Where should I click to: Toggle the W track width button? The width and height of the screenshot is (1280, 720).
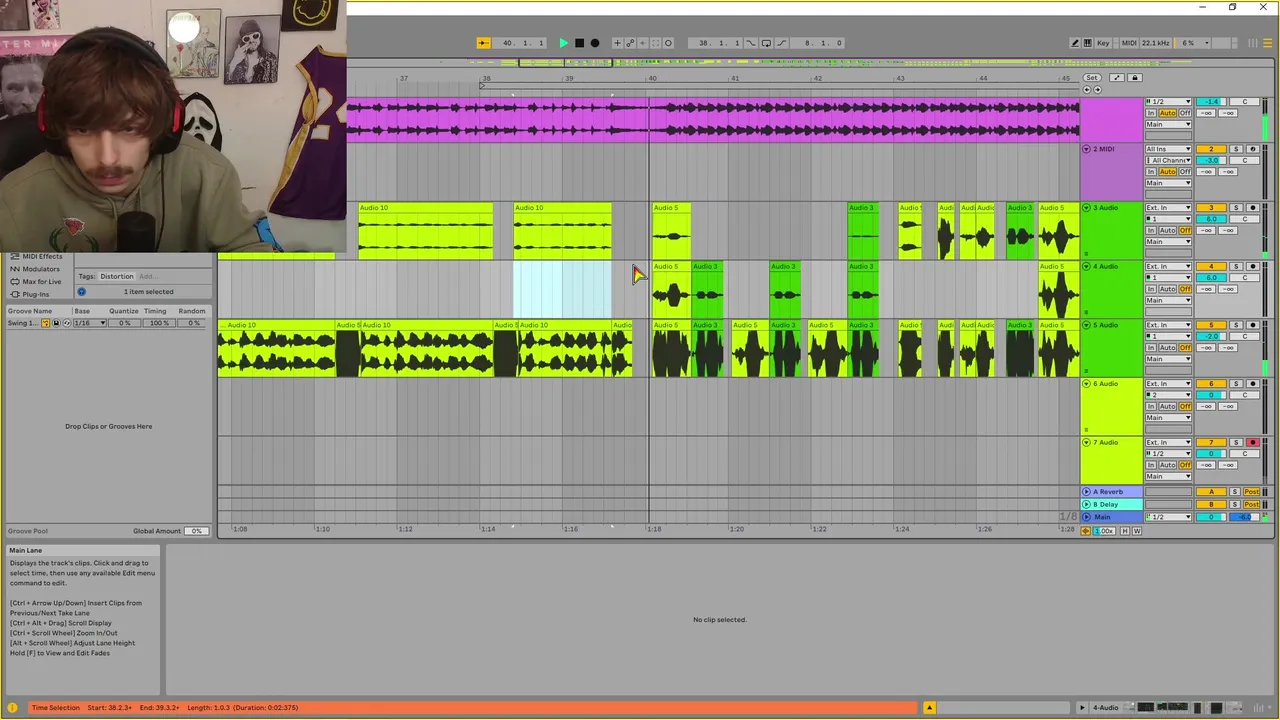[x=1136, y=531]
